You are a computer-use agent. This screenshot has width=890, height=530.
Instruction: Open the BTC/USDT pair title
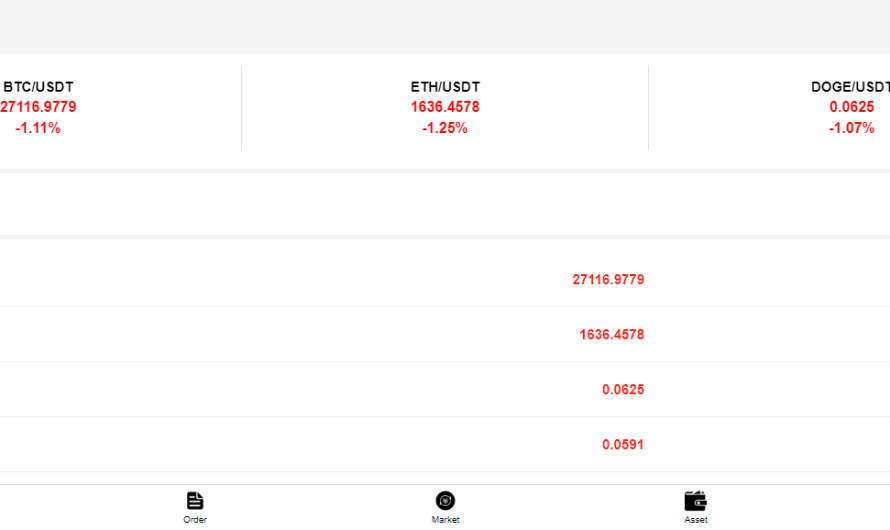[x=38, y=87]
